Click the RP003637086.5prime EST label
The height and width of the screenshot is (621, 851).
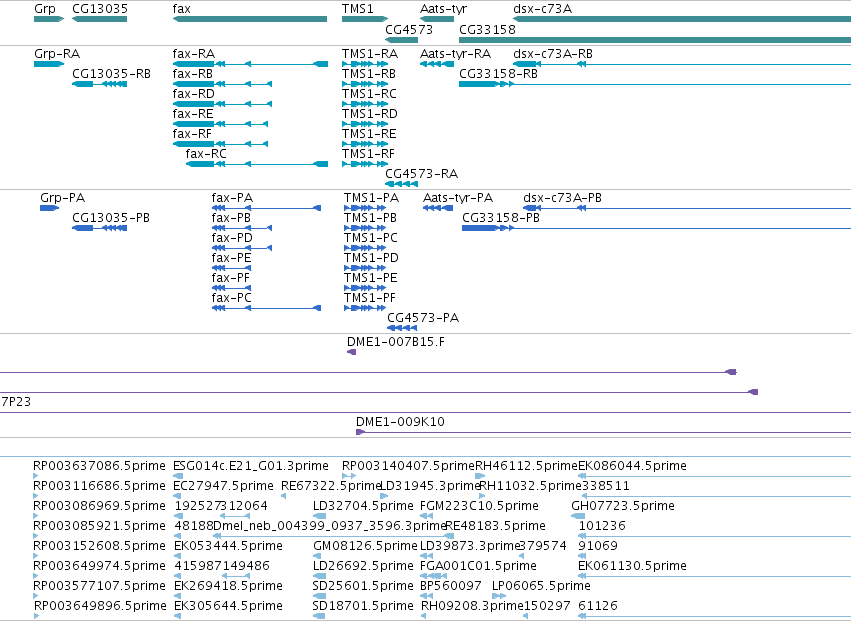99,466
